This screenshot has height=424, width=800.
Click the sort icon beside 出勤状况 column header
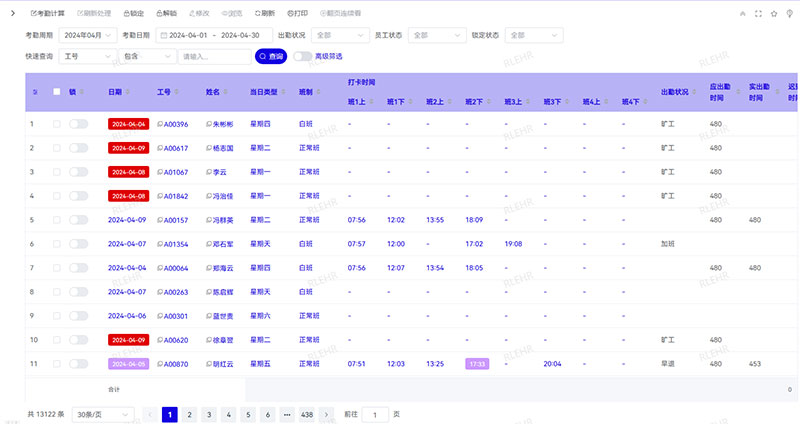pyautogui.click(x=694, y=92)
